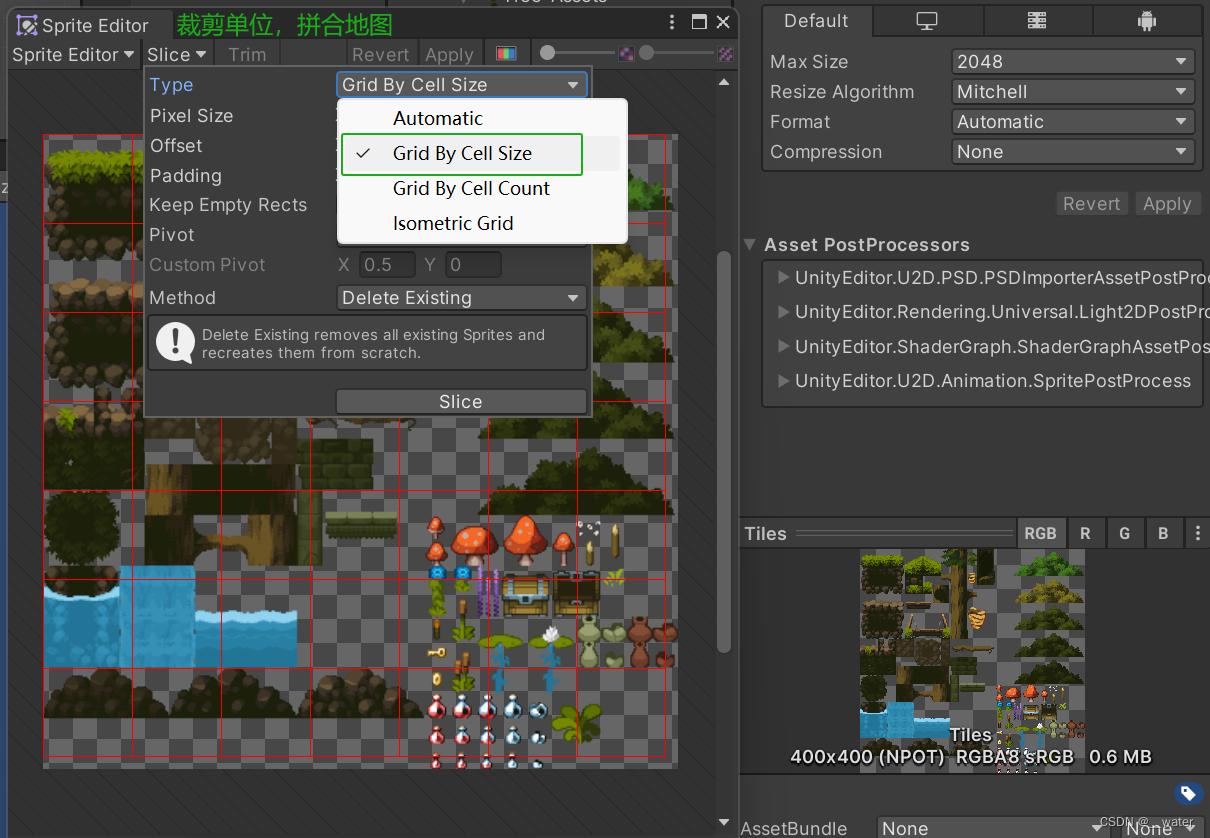Click the Sprite Editor window title icon
This screenshot has width=1210, height=838.
27,25
